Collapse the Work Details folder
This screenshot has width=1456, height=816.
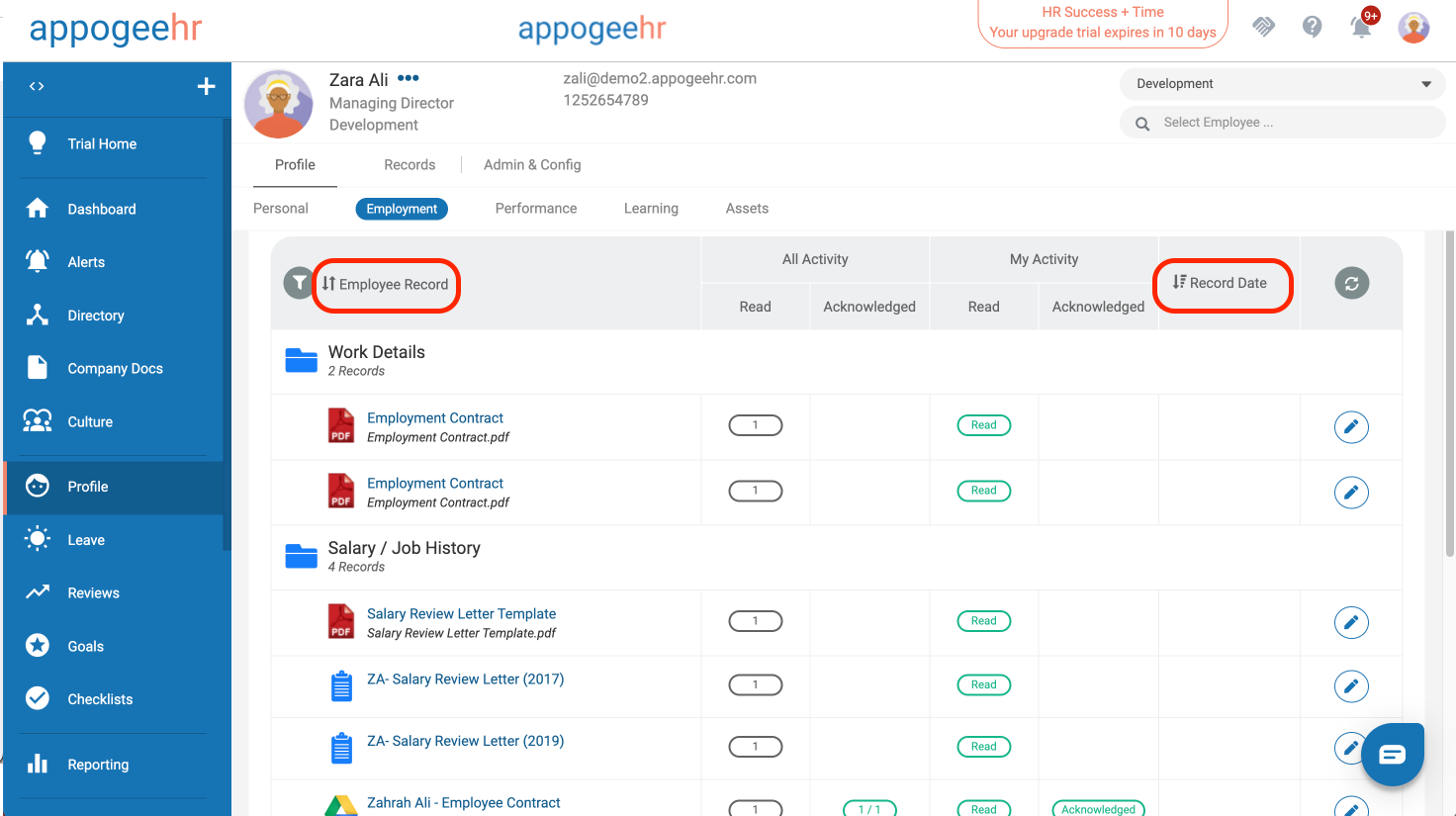[302, 360]
